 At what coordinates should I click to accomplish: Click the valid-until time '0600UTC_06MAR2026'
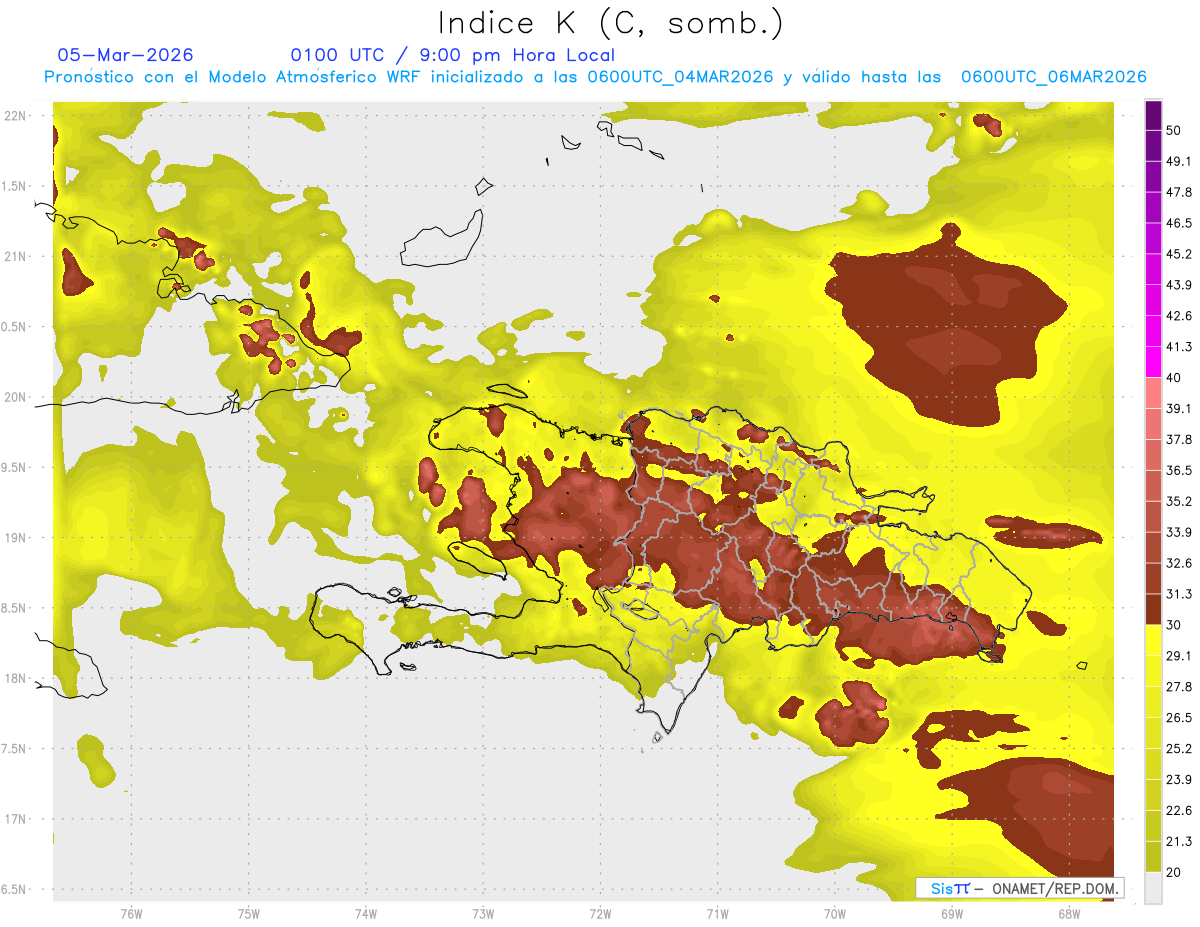(x=1053, y=77)
